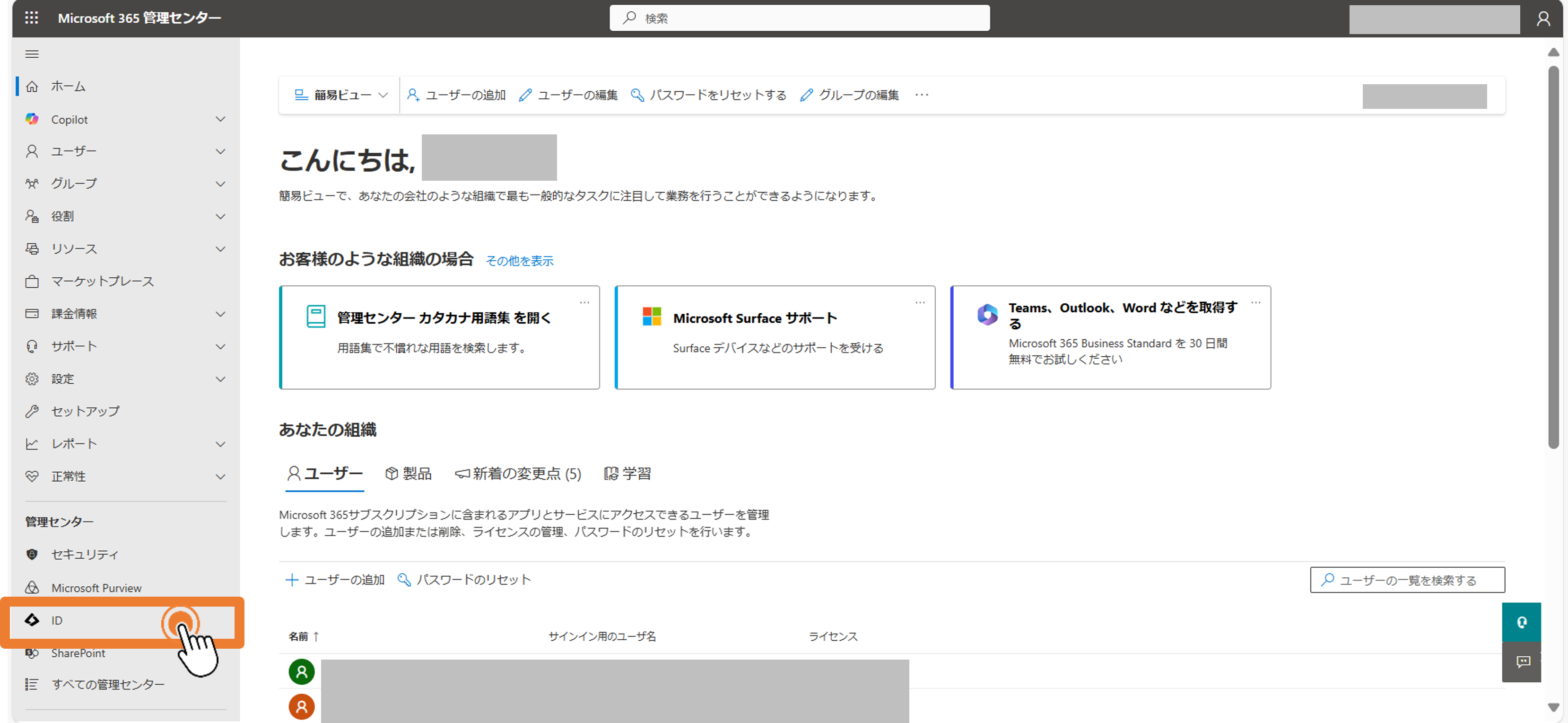Click the リソース printer icon
Screen dimensions: 1568x723
click(x=32, y=248)
